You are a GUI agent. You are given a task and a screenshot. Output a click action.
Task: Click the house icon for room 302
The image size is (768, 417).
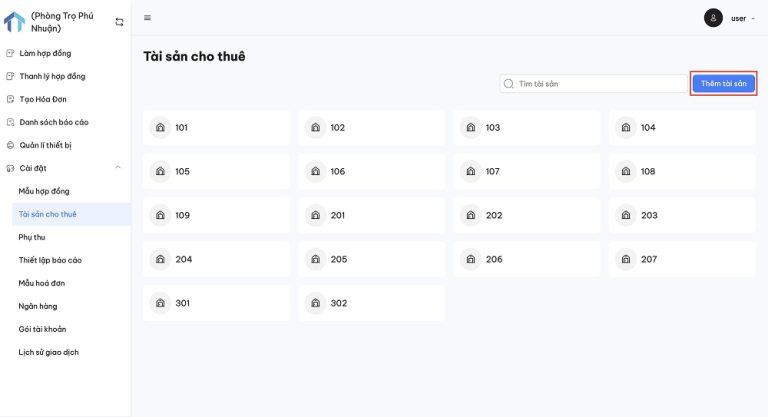315,303
